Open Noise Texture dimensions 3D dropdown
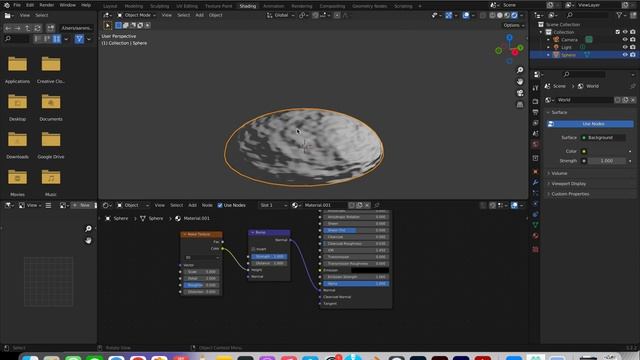The width and height of the screenshot is (640, 360). click(202, 258)
